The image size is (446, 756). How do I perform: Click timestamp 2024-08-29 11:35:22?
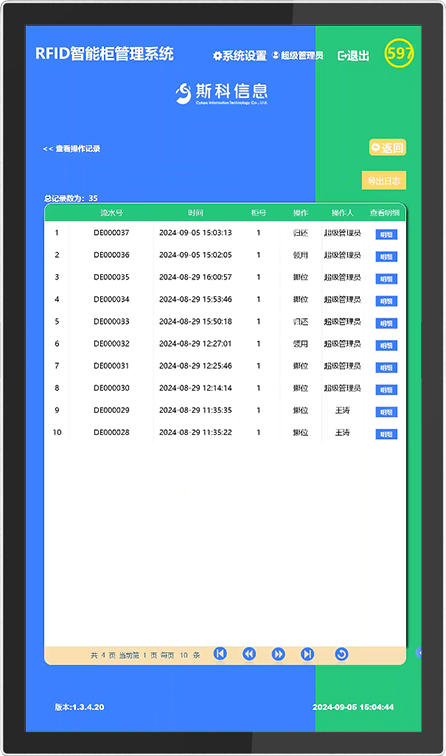point(195,432)
